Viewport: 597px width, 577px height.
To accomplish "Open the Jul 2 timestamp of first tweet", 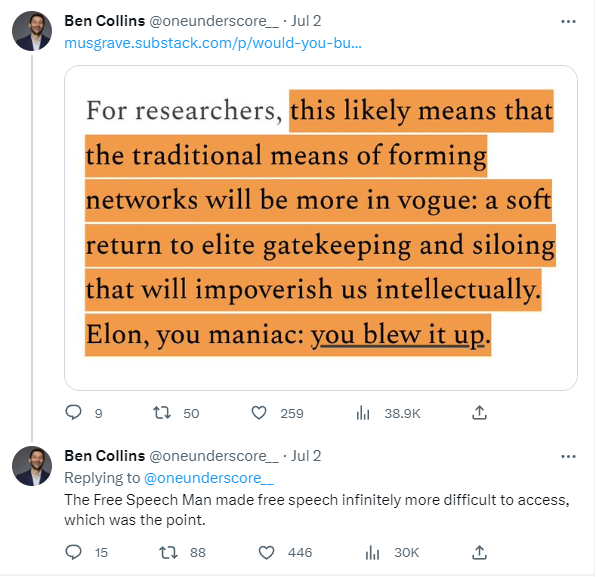I will pyautogui.click(x=306, y=21).
